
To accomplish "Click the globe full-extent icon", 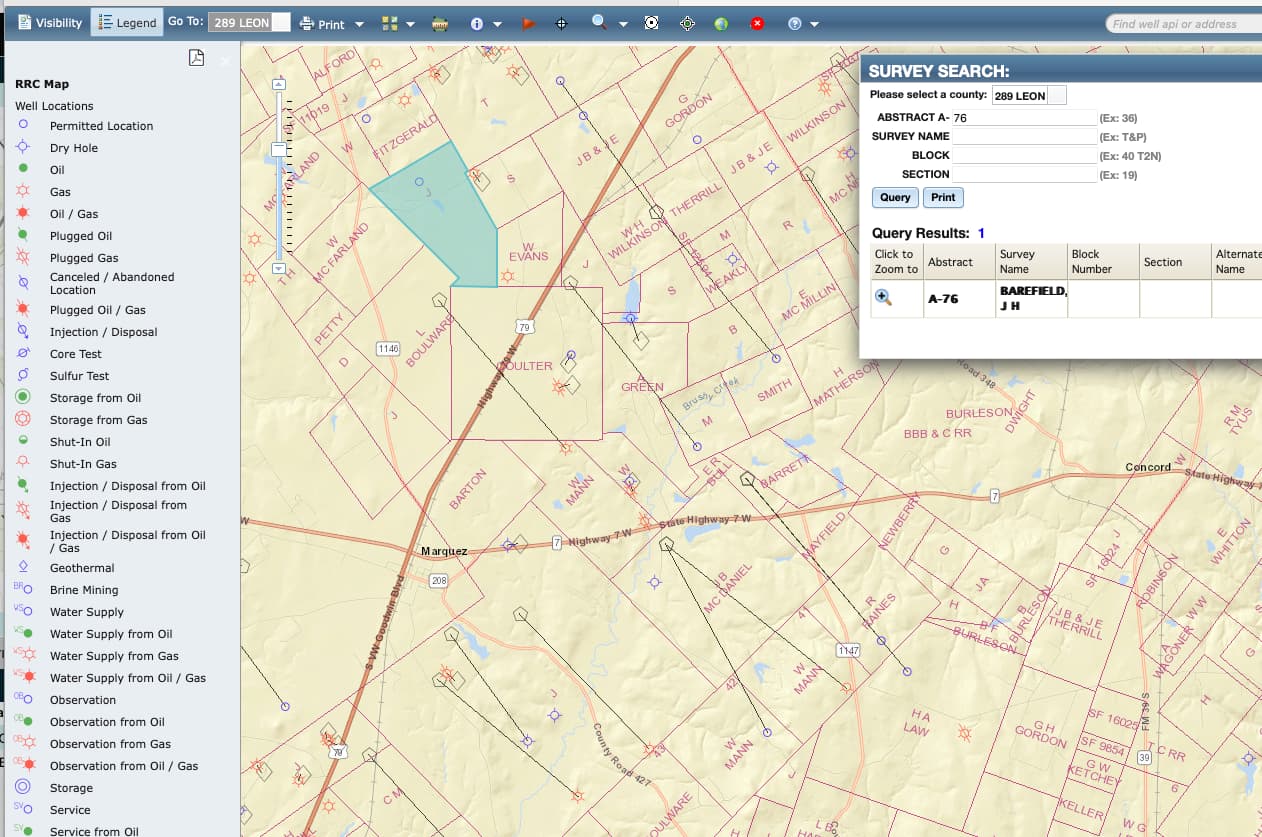I will pos(721,23).
